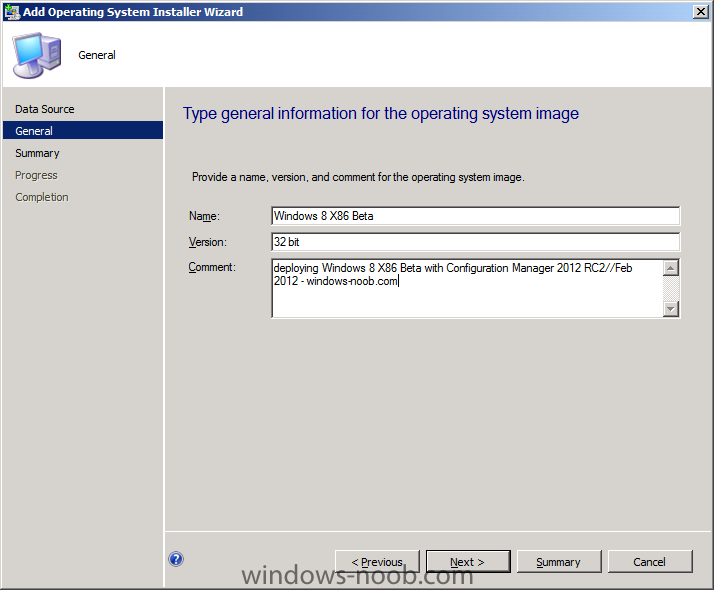The height and width of the screenshot is (590, 714).
Task: Click the blue help question mark icon
Action: (176, 559)
